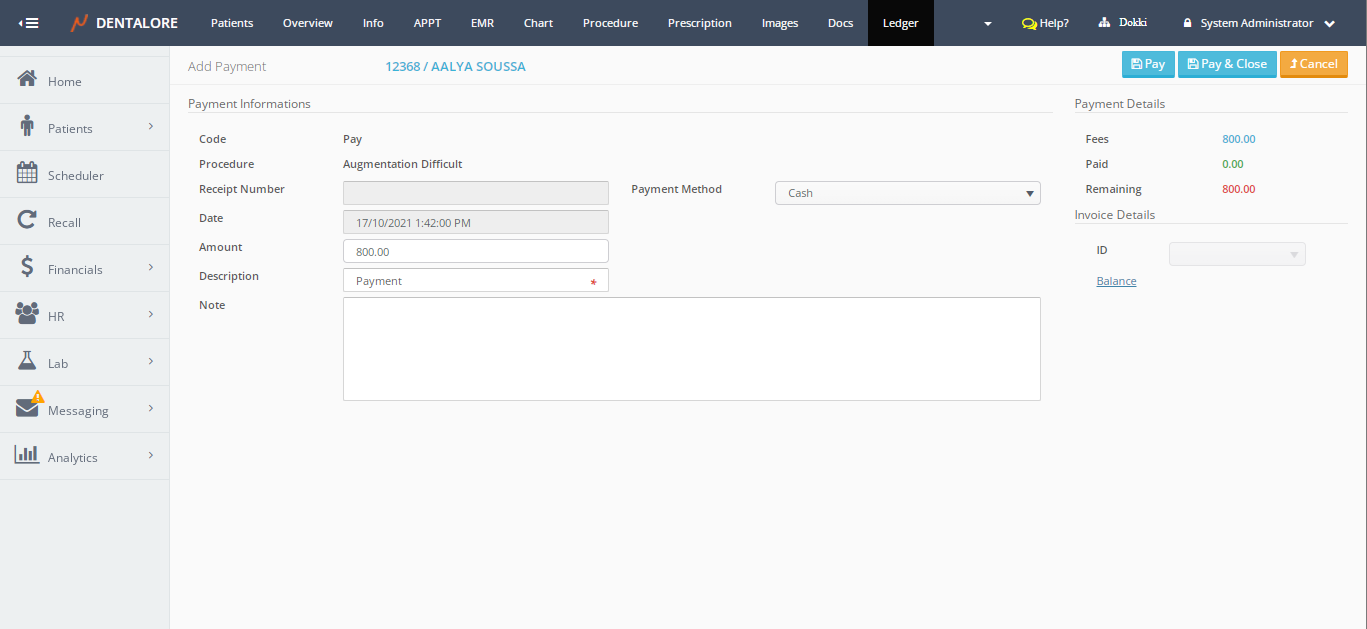Click the Analytics bar chart icon

28,455
